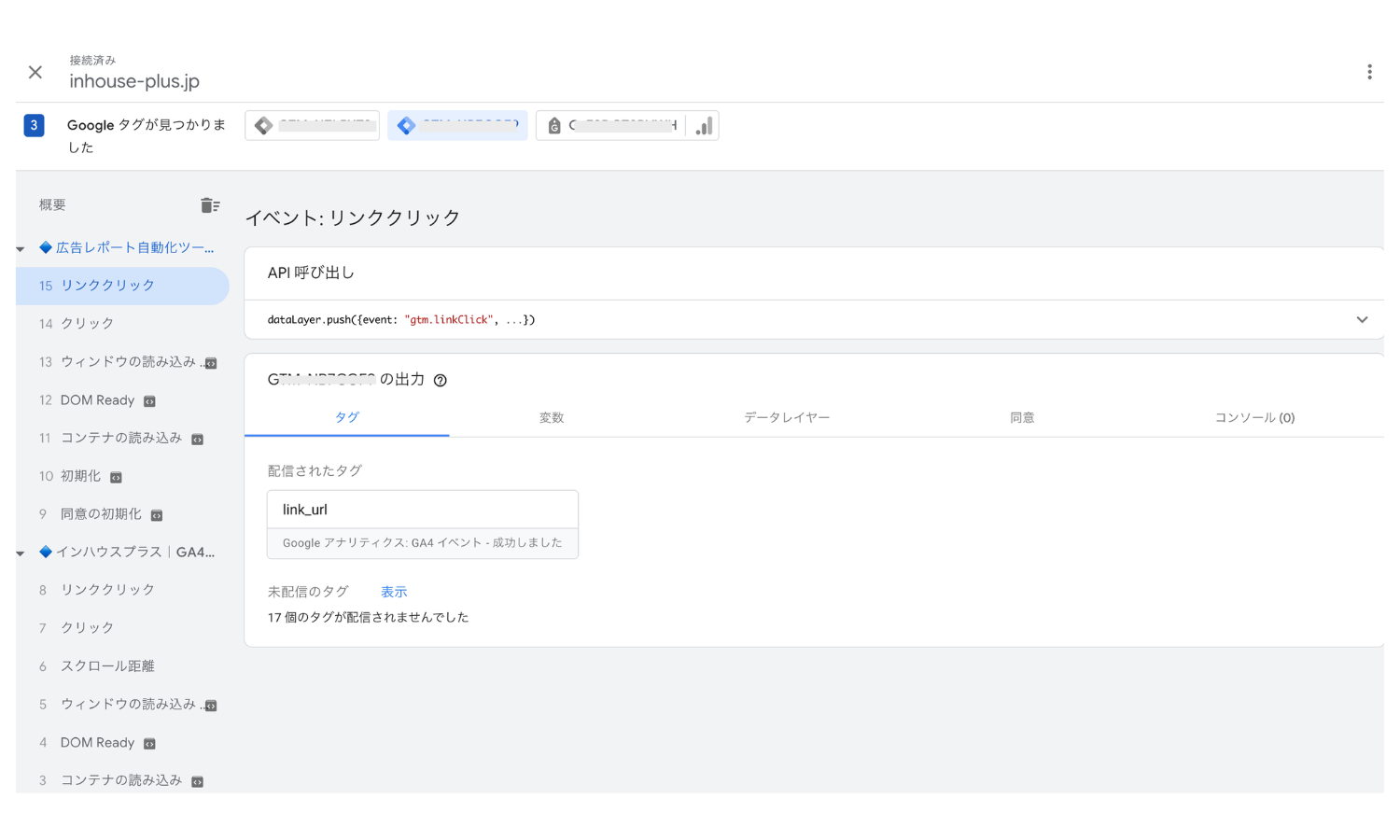1400x840 pixels.
Task: Open the インハウスプラス｜GA4 page entry
Action: point(127,552)
